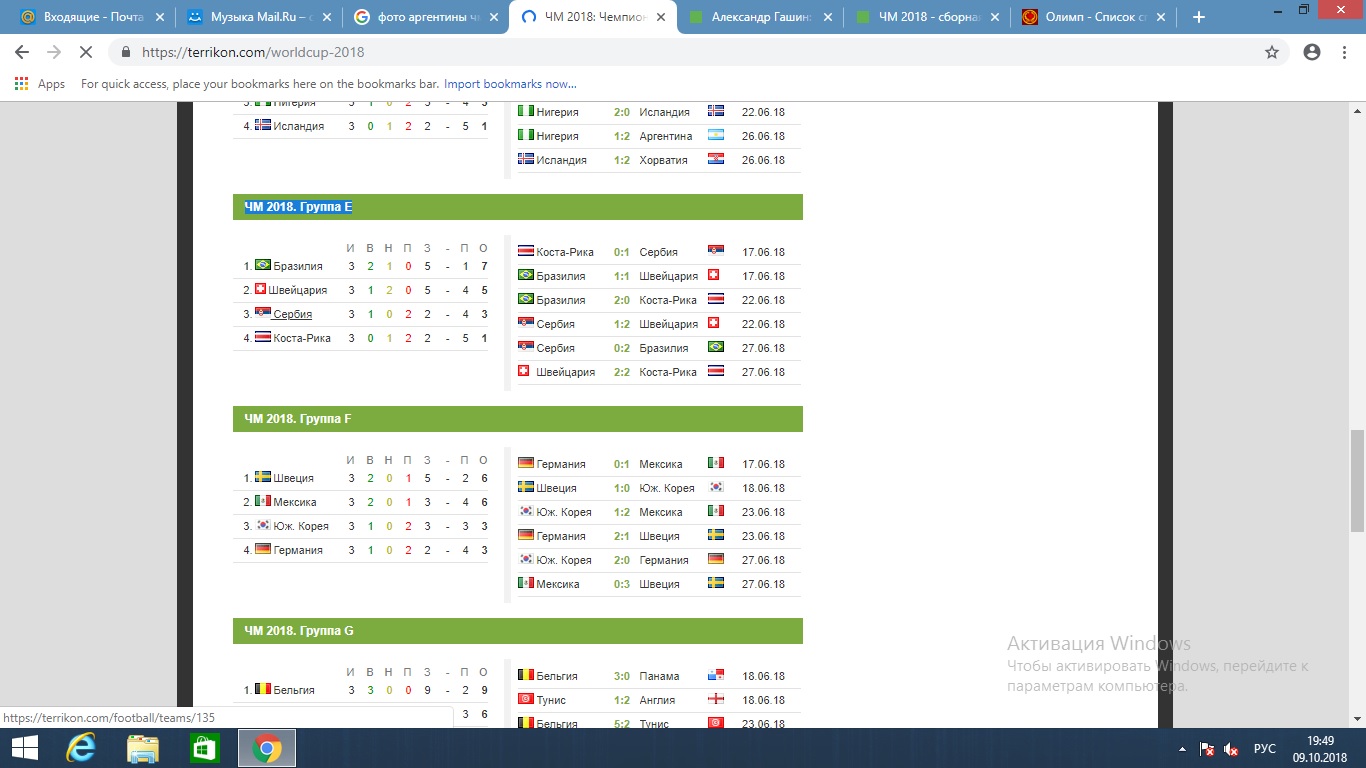The image size is (1366, 768).
Task: Open the Windows Store taskbar icon
Action: (205, 748)
